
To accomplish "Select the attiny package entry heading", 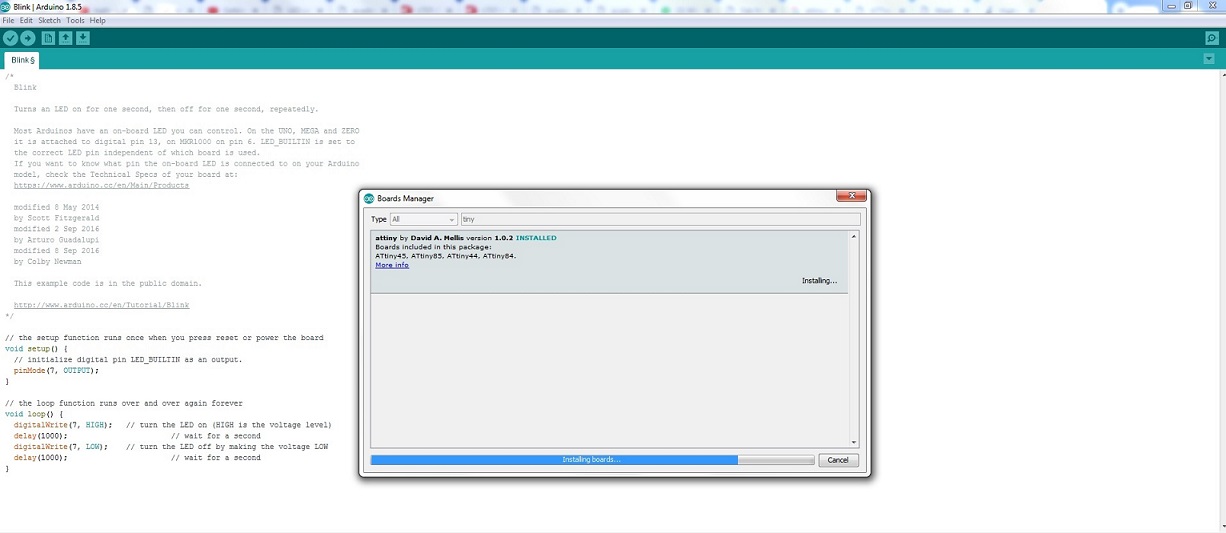I will click(x=466, y=238).
